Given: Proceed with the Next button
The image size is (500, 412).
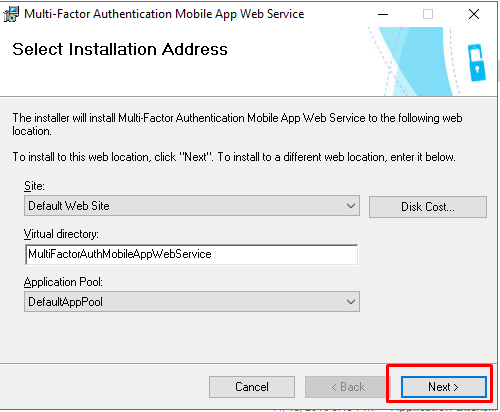Looking at the screenshot, I should coord(444,387).
